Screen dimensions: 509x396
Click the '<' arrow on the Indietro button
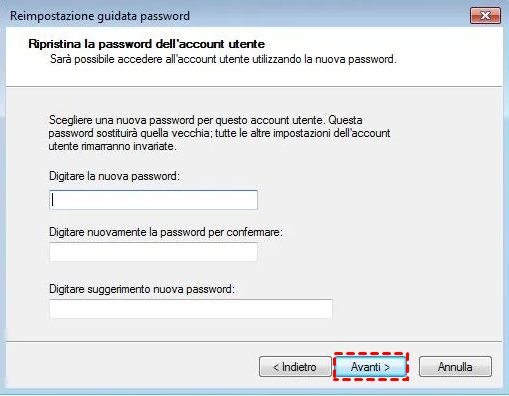(x=276, y=367)
